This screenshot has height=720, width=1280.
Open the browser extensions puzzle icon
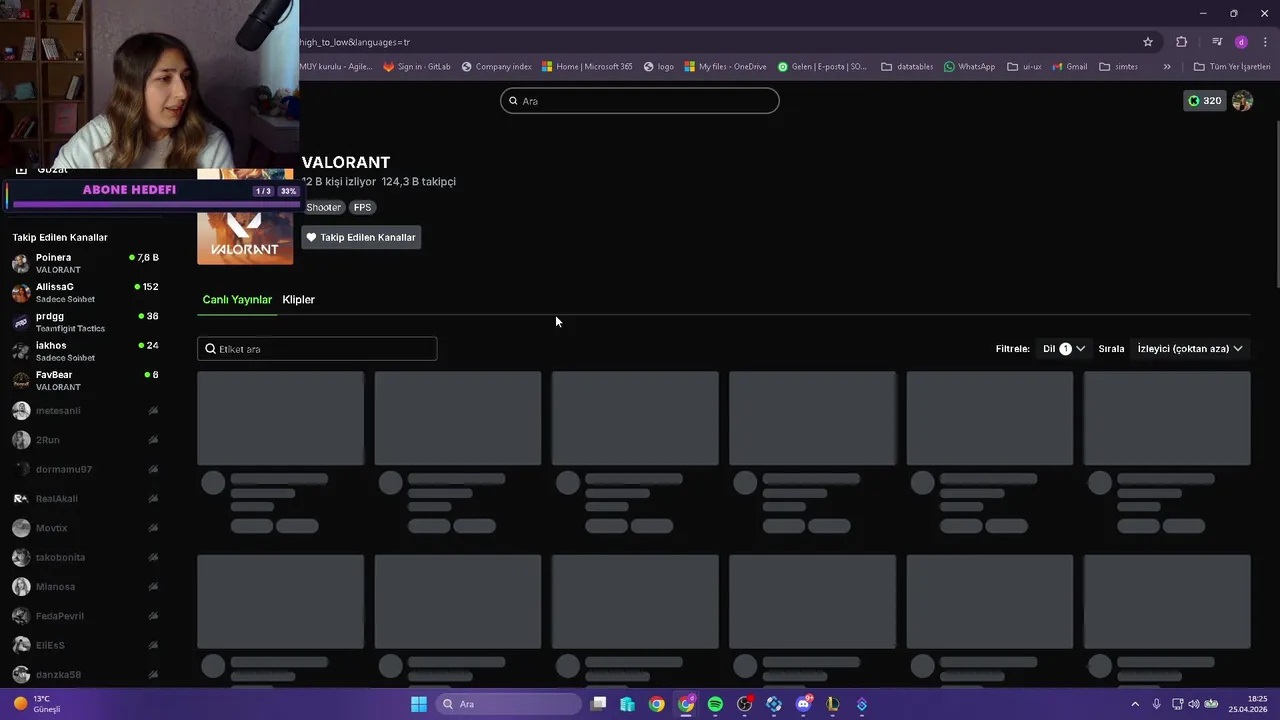pos(1182,42)
